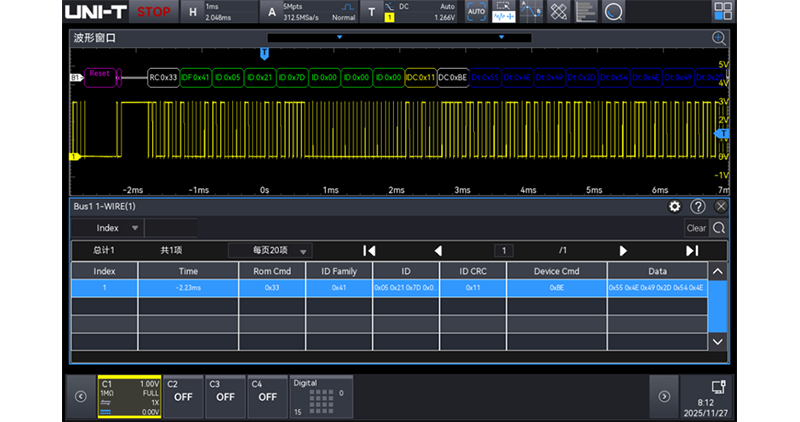Click the table scroll up arrow
This screenshot has width=800, height=422.
click(x=718, y=271)
